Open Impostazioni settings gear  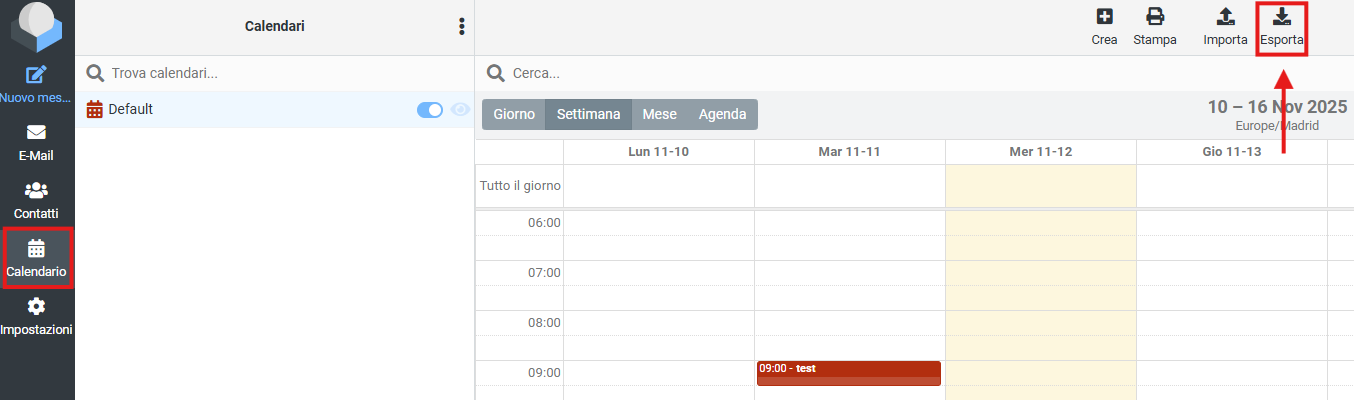click(37, 306)
